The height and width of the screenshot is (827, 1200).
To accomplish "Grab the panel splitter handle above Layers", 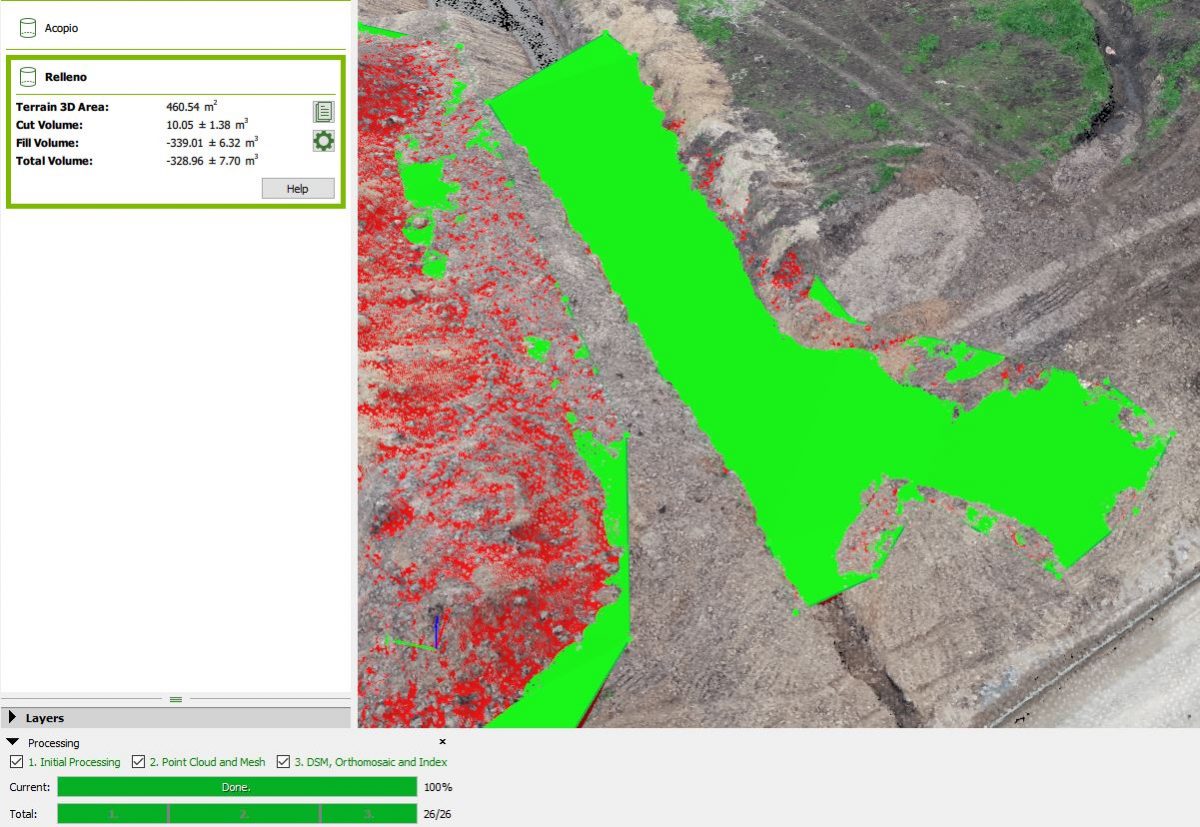I will pos(176,699).
